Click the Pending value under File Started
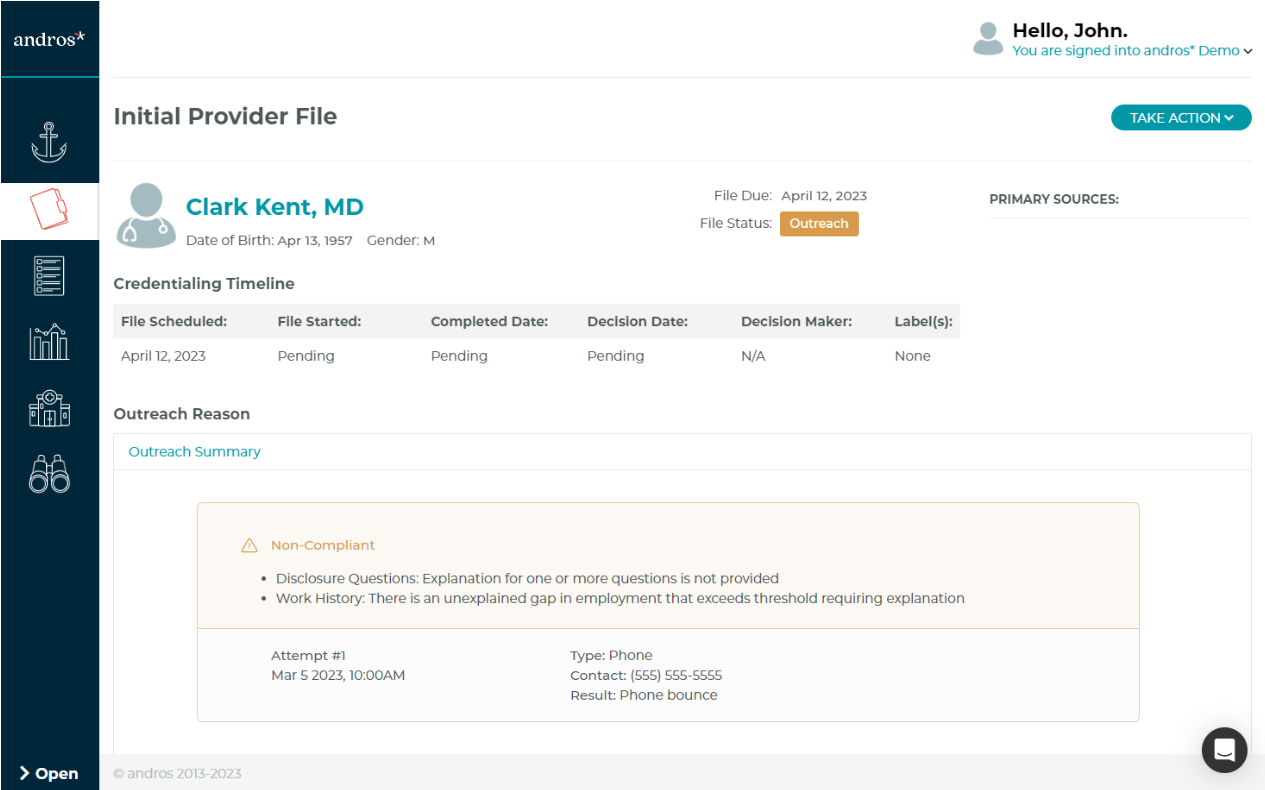Image resolution: width=1265 pixels, height=790 pixels. tap(306, 356)
